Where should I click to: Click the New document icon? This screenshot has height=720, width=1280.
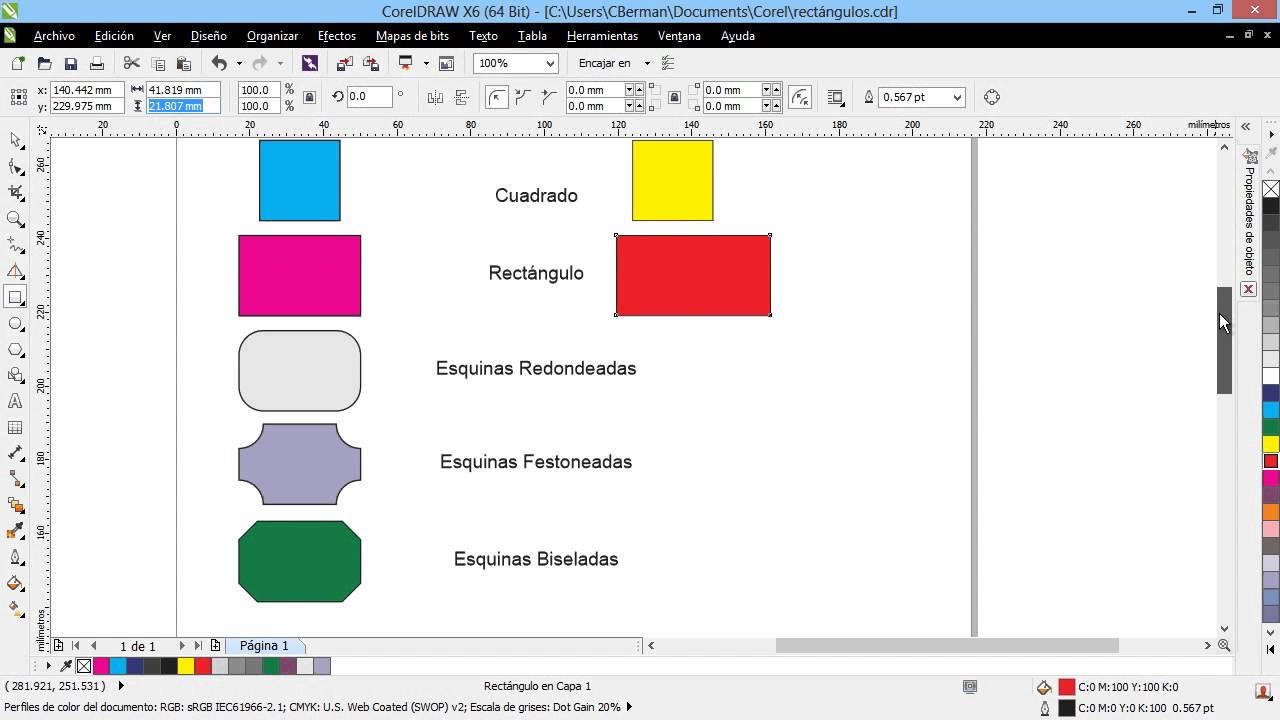pyautogui.click(x=18, y=63)
